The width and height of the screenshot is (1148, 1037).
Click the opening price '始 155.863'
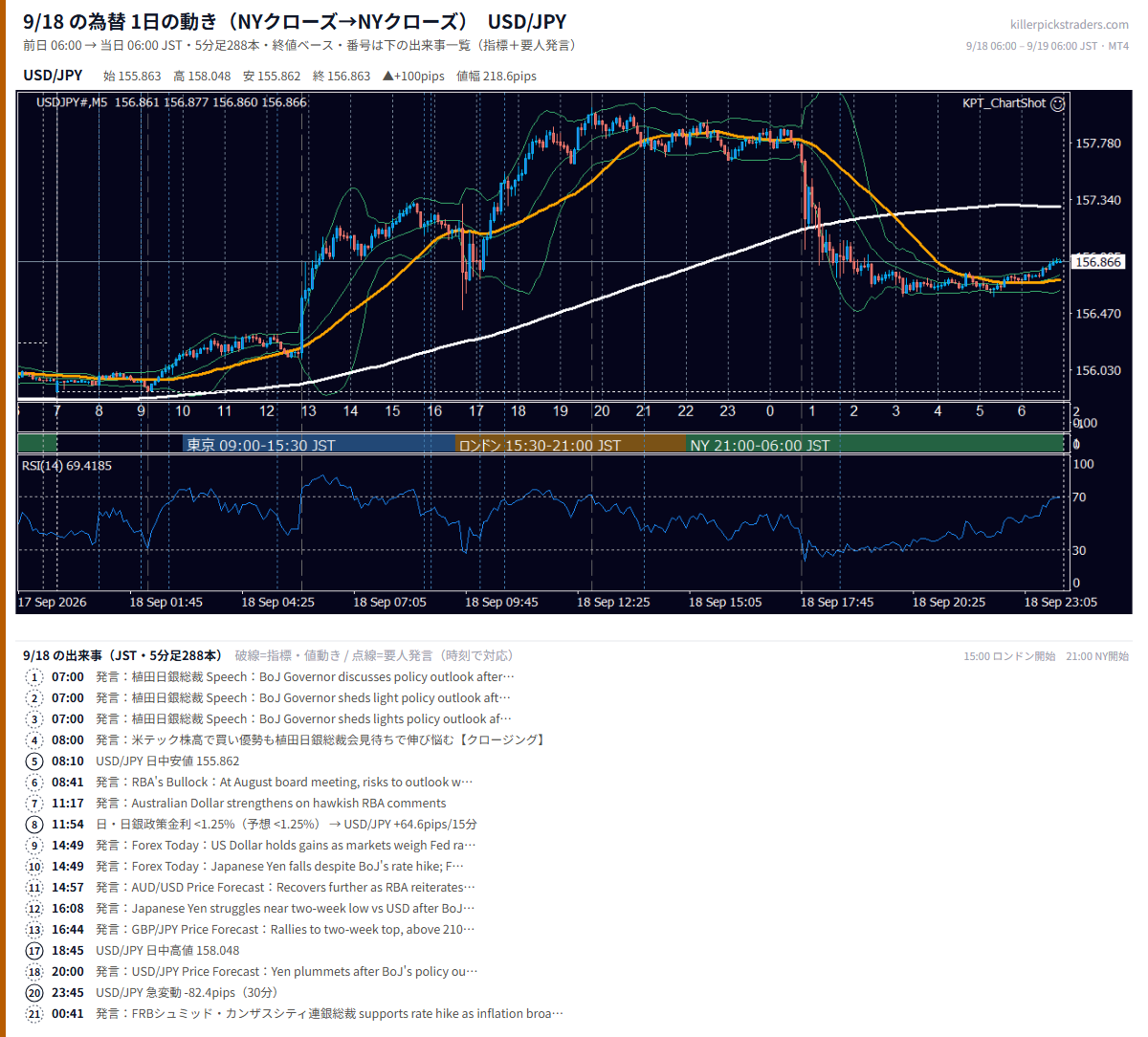tap(132, 77)
